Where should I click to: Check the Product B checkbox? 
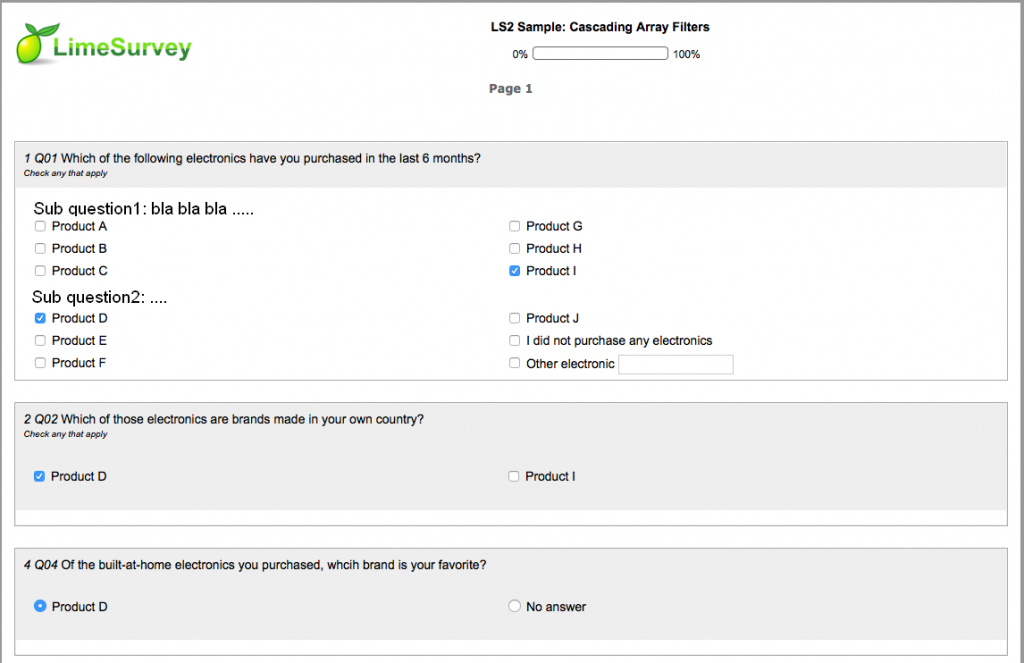(40, 248)
